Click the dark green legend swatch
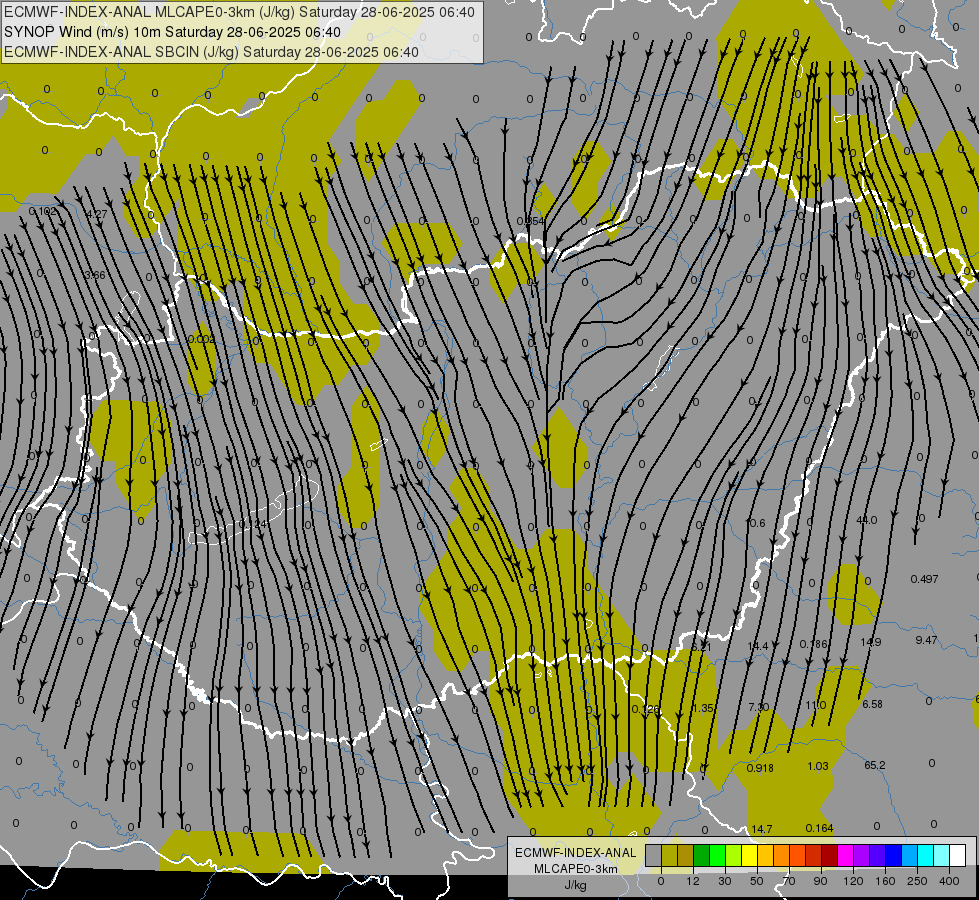Image resolution: width=979 pixels, height=900 pixels. [x=702, y=855]
